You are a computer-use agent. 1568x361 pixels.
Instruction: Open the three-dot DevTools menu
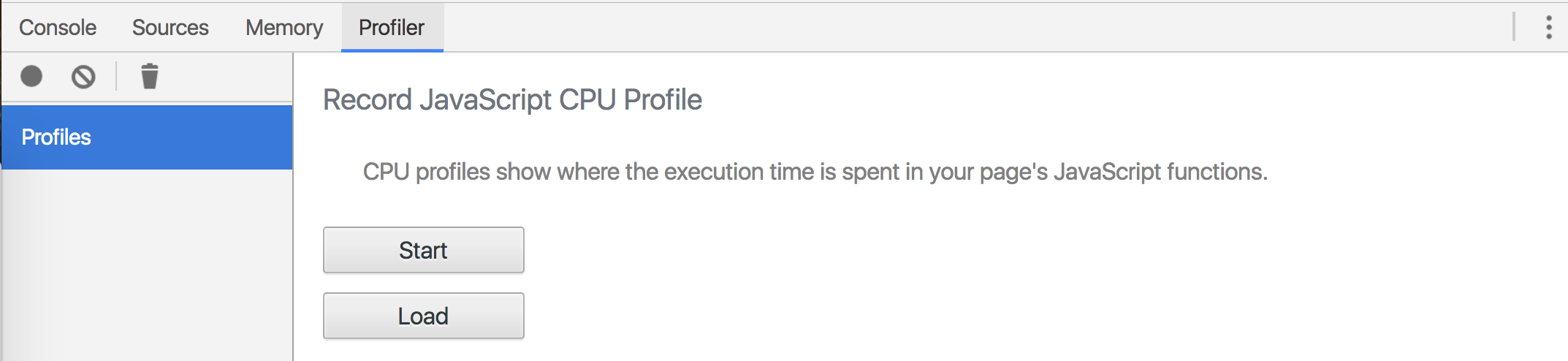click(x=1548, y=27)
